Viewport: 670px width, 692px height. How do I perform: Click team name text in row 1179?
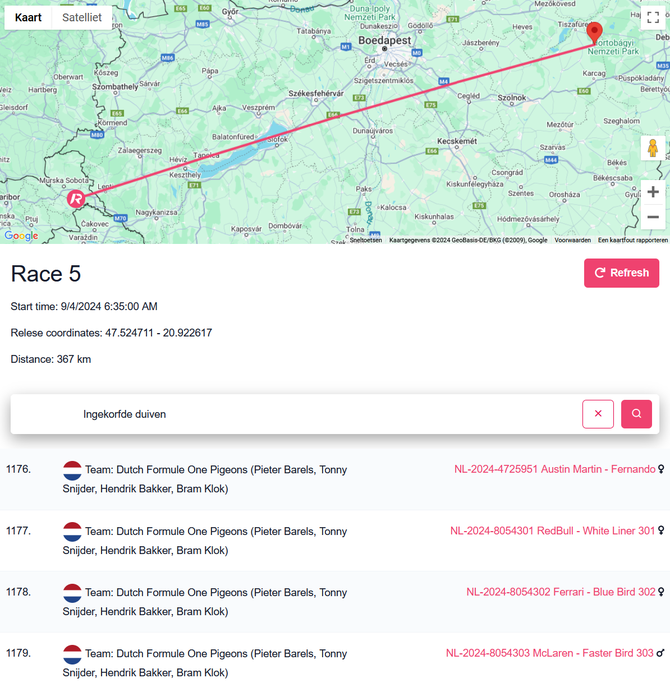point(205,663)
